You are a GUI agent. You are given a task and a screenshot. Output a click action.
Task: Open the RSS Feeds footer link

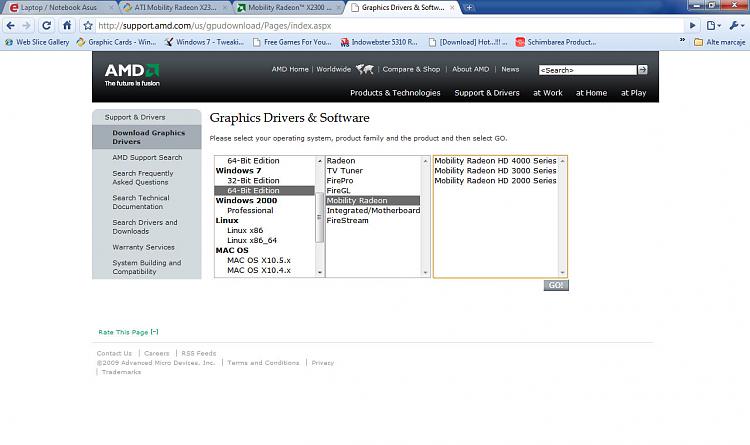(199, 353)
